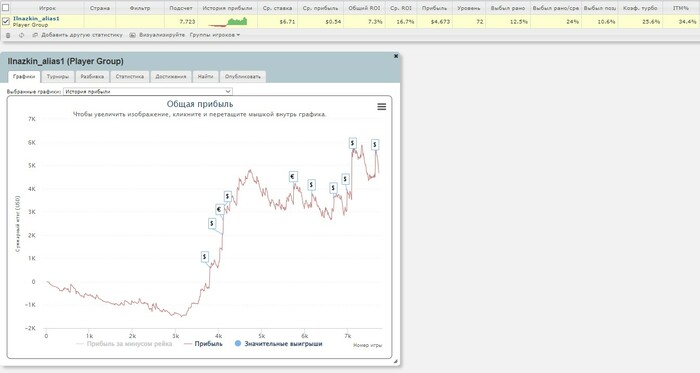Toggle 'Прибыль за минусом рейка' legend series
The height and width of the screenshot is (373, 700).
click(124, 344)
